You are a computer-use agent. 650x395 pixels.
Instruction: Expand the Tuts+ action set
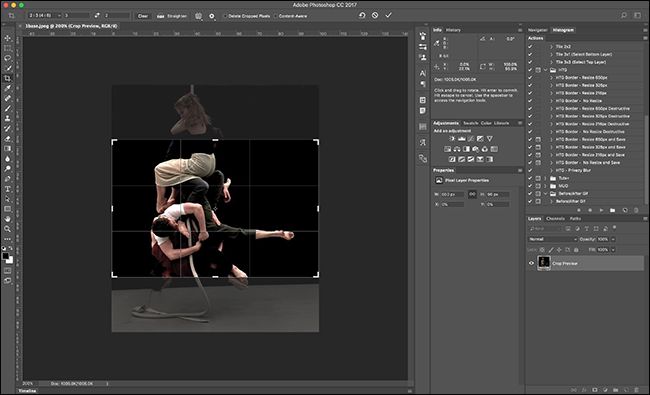point(546,178)
